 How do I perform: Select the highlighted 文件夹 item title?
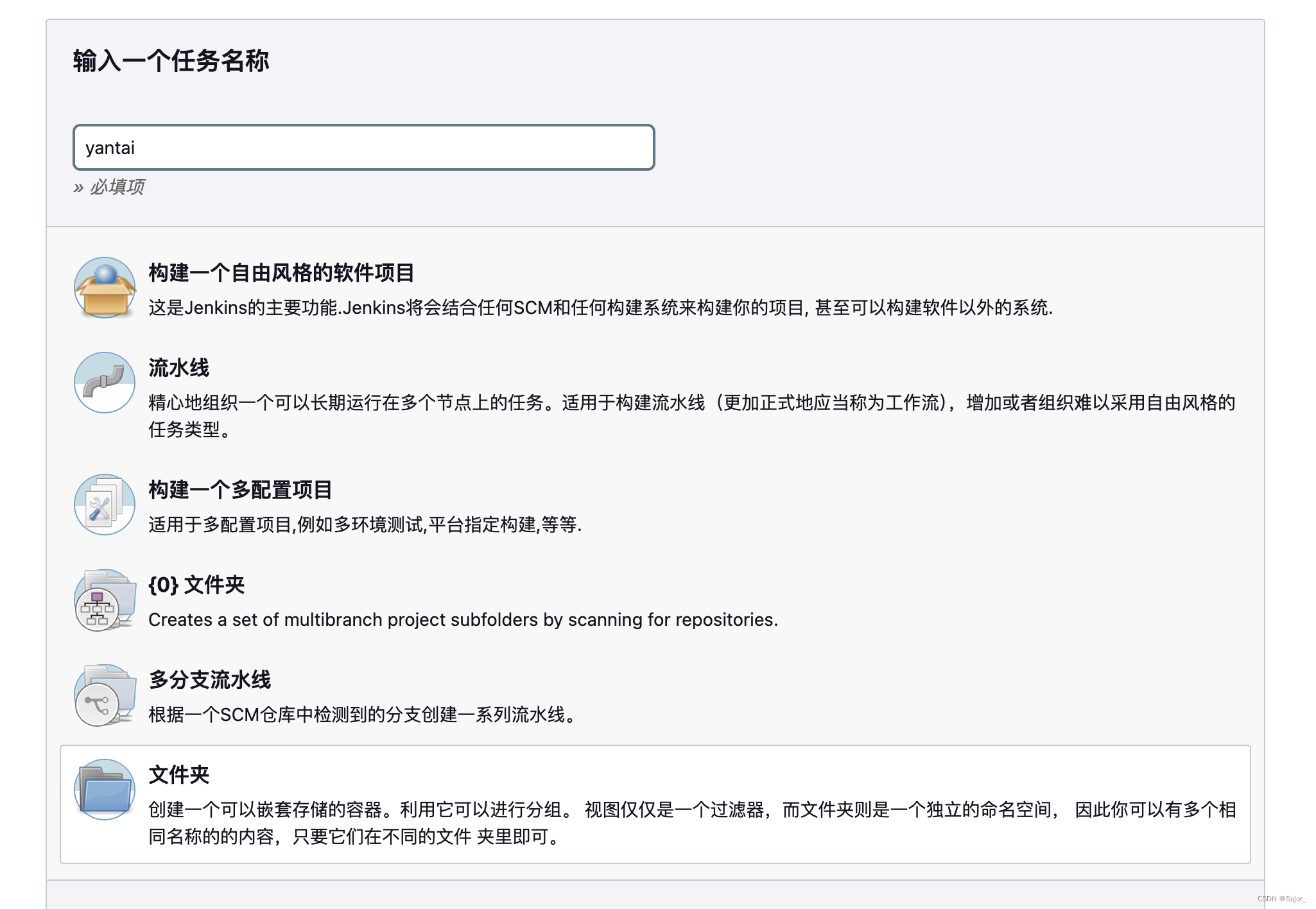pyautogui.click(x=178, y=775)
